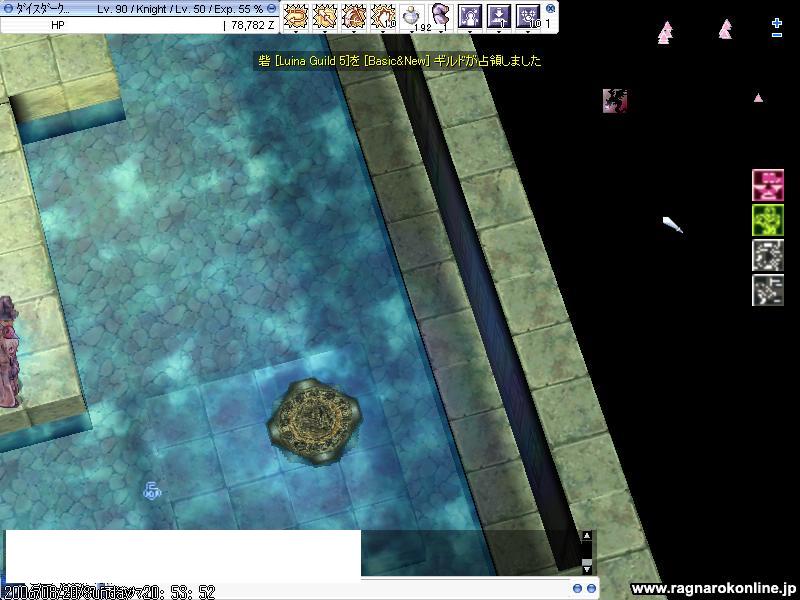Click the small blue sprite on water
The width and height of the screenshot is (800, 600).
(x=152, y=491)
